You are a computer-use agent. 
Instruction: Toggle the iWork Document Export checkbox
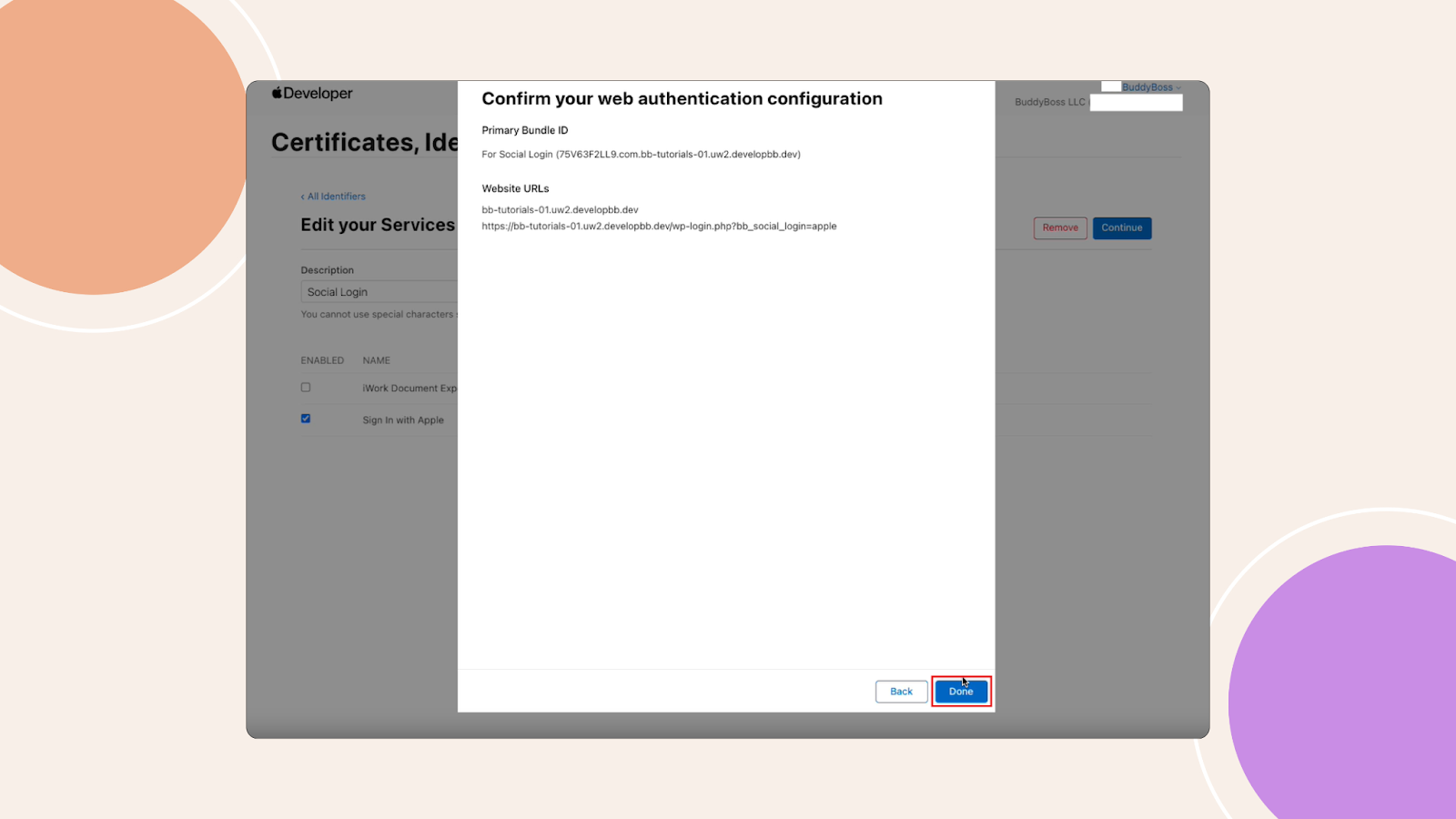306,388
